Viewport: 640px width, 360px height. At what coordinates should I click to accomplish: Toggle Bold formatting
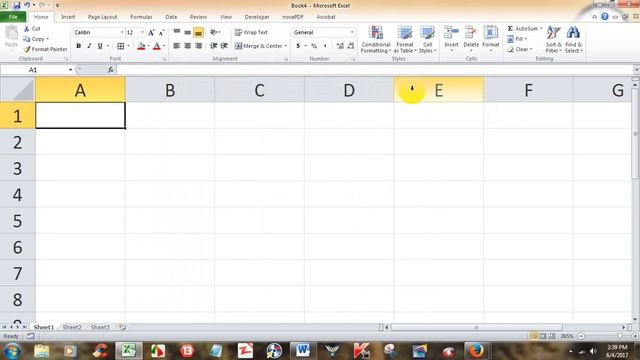78,46
